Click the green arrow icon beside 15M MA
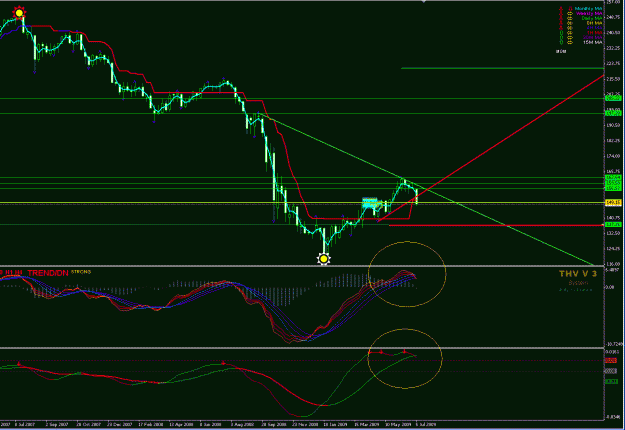 point(561,42)
